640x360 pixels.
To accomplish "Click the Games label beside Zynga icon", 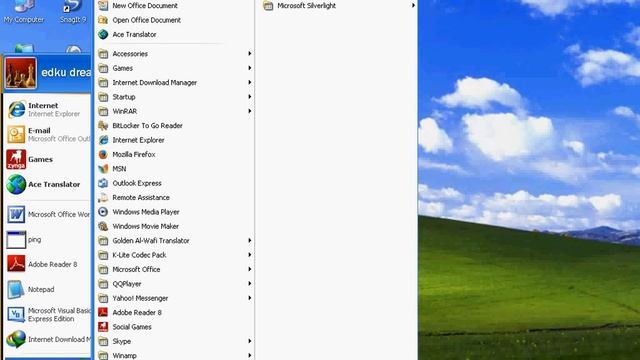I will pos(40,160).
